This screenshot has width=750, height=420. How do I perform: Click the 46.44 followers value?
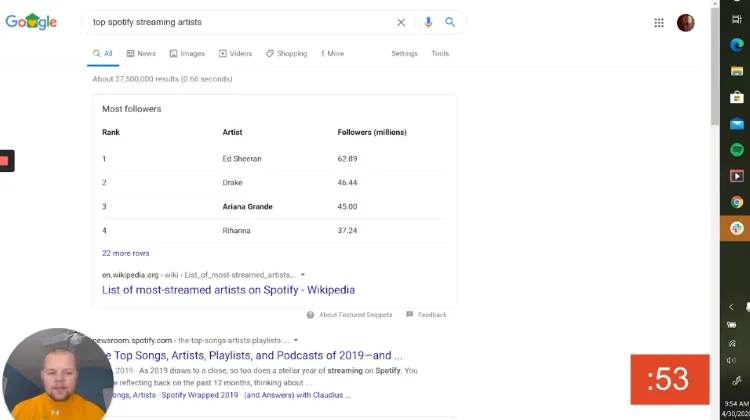click(x=347, y=183)
